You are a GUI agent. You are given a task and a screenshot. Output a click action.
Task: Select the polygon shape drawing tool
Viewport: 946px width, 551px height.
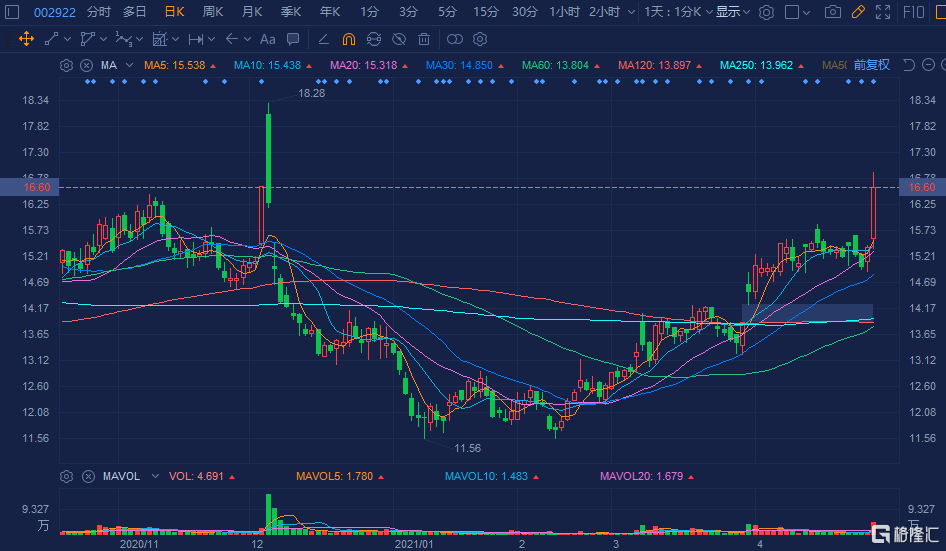(87, 39)
